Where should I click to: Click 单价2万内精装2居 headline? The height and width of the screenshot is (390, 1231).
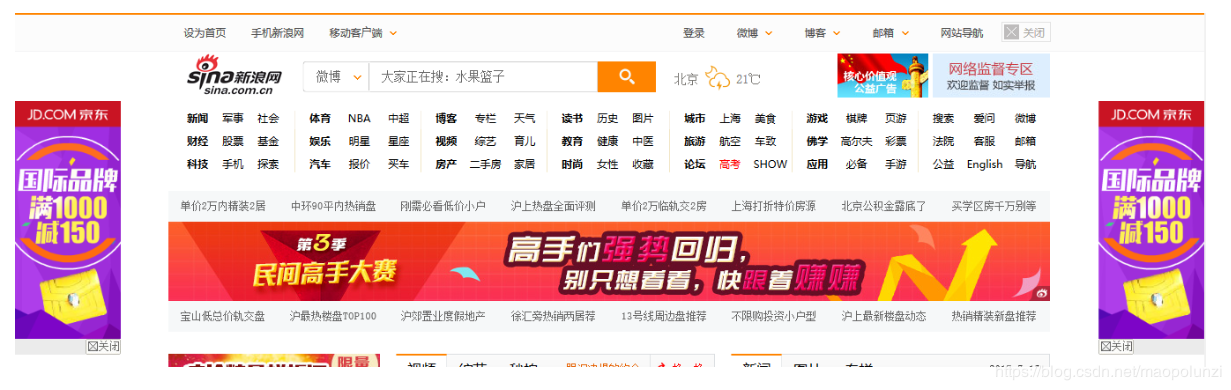click(223, 206)
